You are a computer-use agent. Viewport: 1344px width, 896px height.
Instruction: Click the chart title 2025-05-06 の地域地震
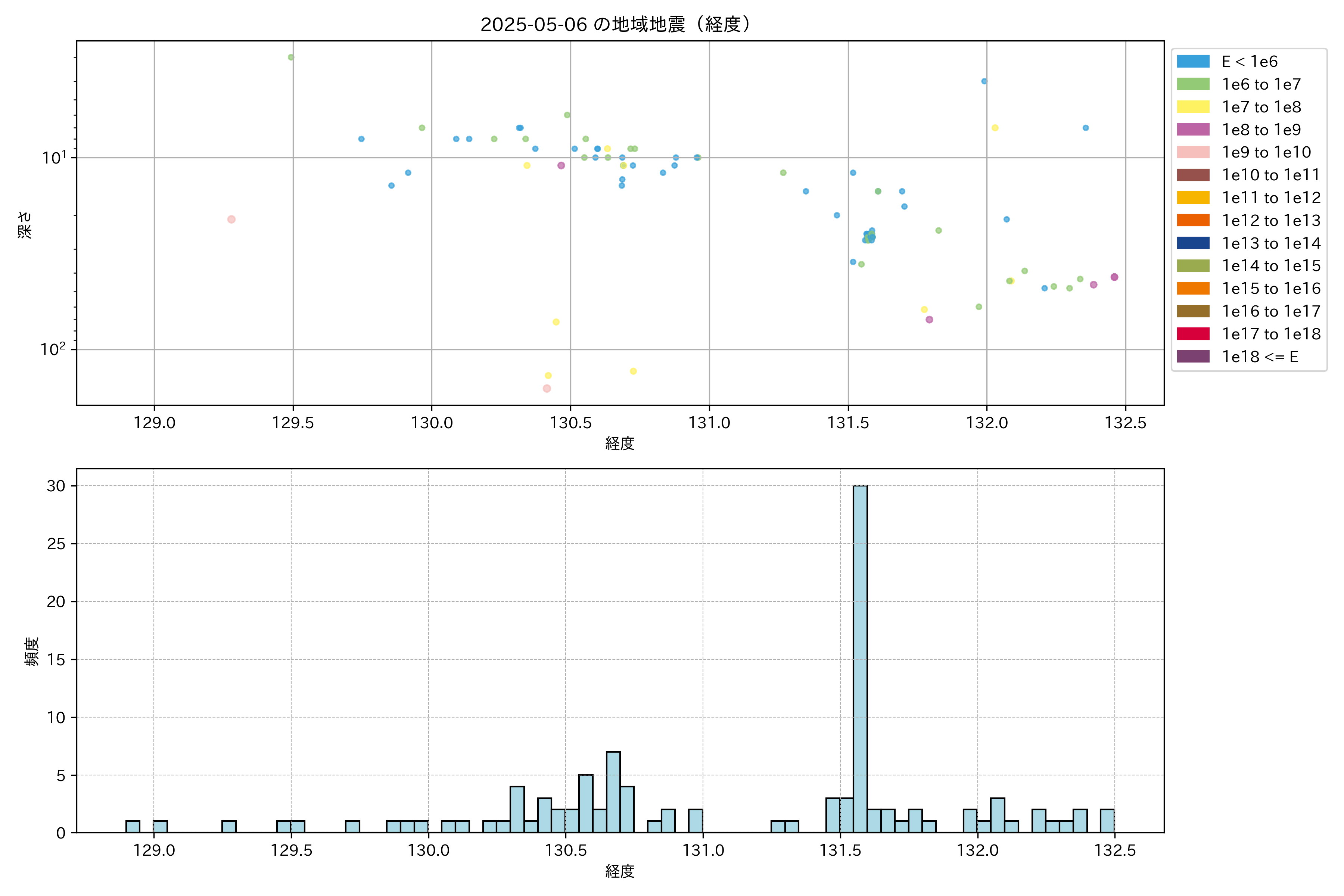click(x=615, y=25)
